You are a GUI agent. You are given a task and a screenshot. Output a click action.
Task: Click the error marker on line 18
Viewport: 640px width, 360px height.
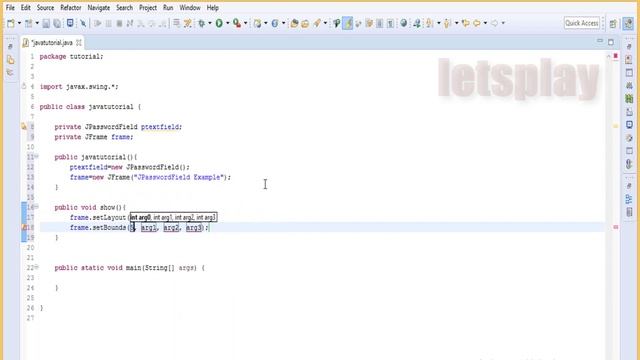[x=24, y=227]
